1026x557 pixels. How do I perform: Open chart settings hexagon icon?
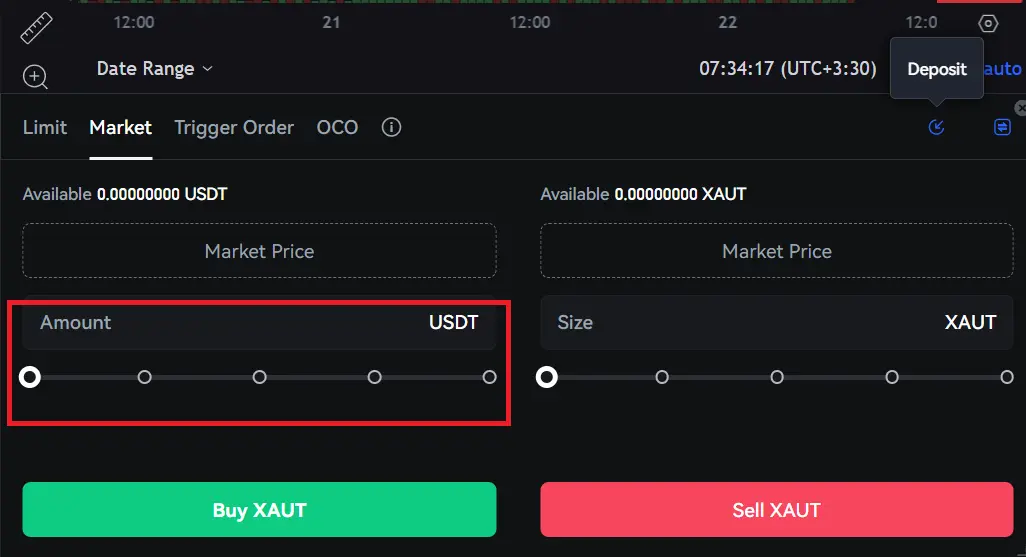[x=988, y=23]
